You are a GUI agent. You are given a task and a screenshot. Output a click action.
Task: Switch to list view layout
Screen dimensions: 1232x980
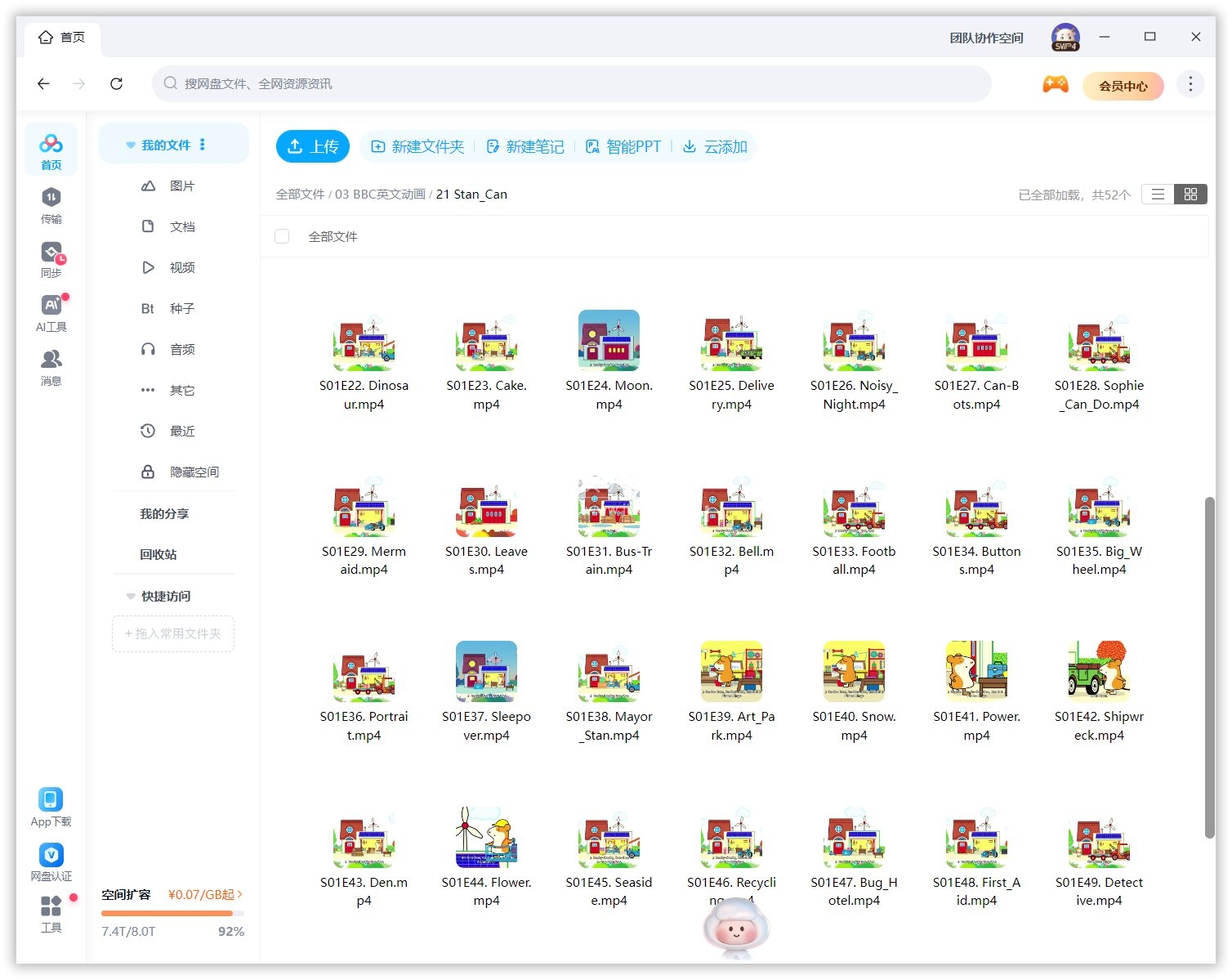point(1157,194)
